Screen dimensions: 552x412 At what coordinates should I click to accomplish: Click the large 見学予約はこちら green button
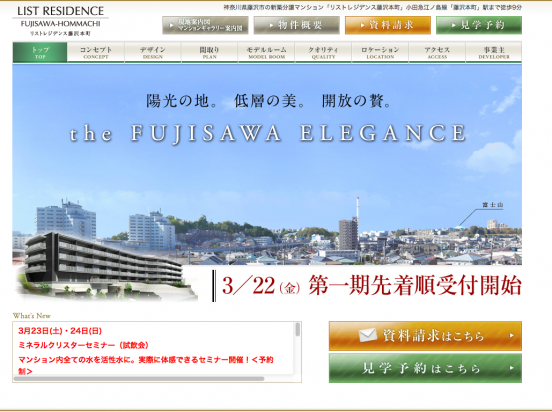coord(425,368)
